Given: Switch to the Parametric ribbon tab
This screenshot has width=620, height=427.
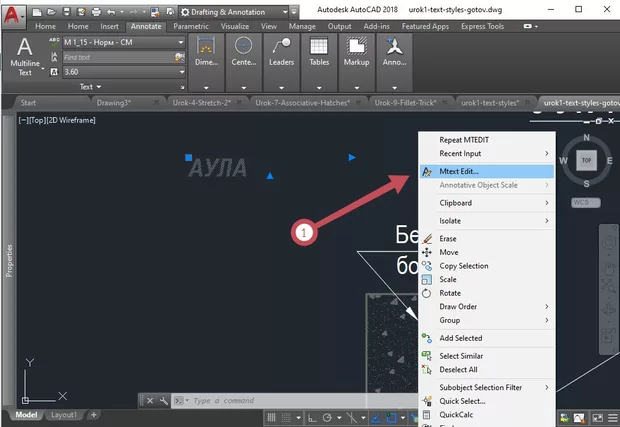Looking at the screenshot, I should tap(191, 27).
